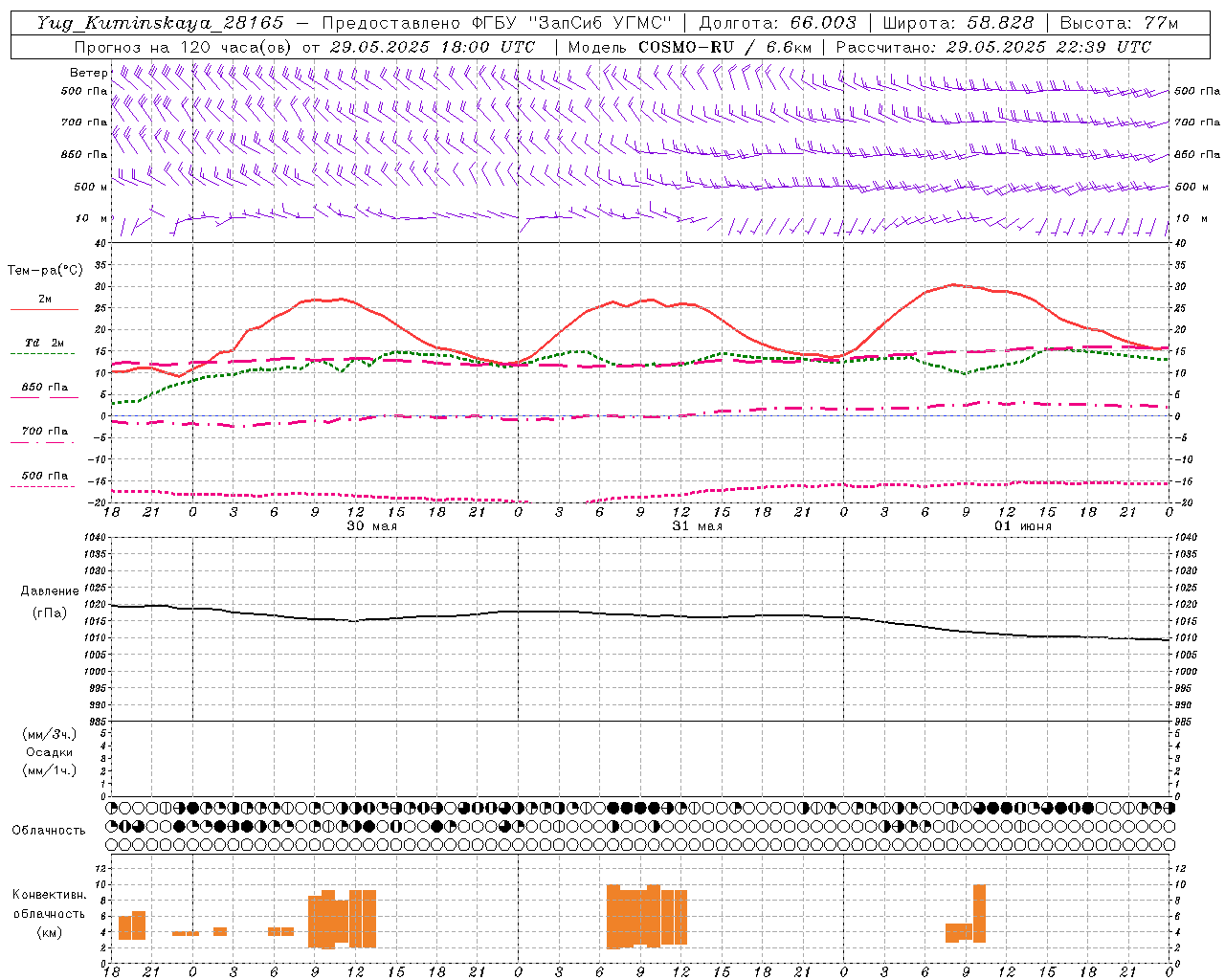The height and width of the screenshot is (980, 1225).
Task: Click the Облачность cloud cover label
Action: (49, 830)
